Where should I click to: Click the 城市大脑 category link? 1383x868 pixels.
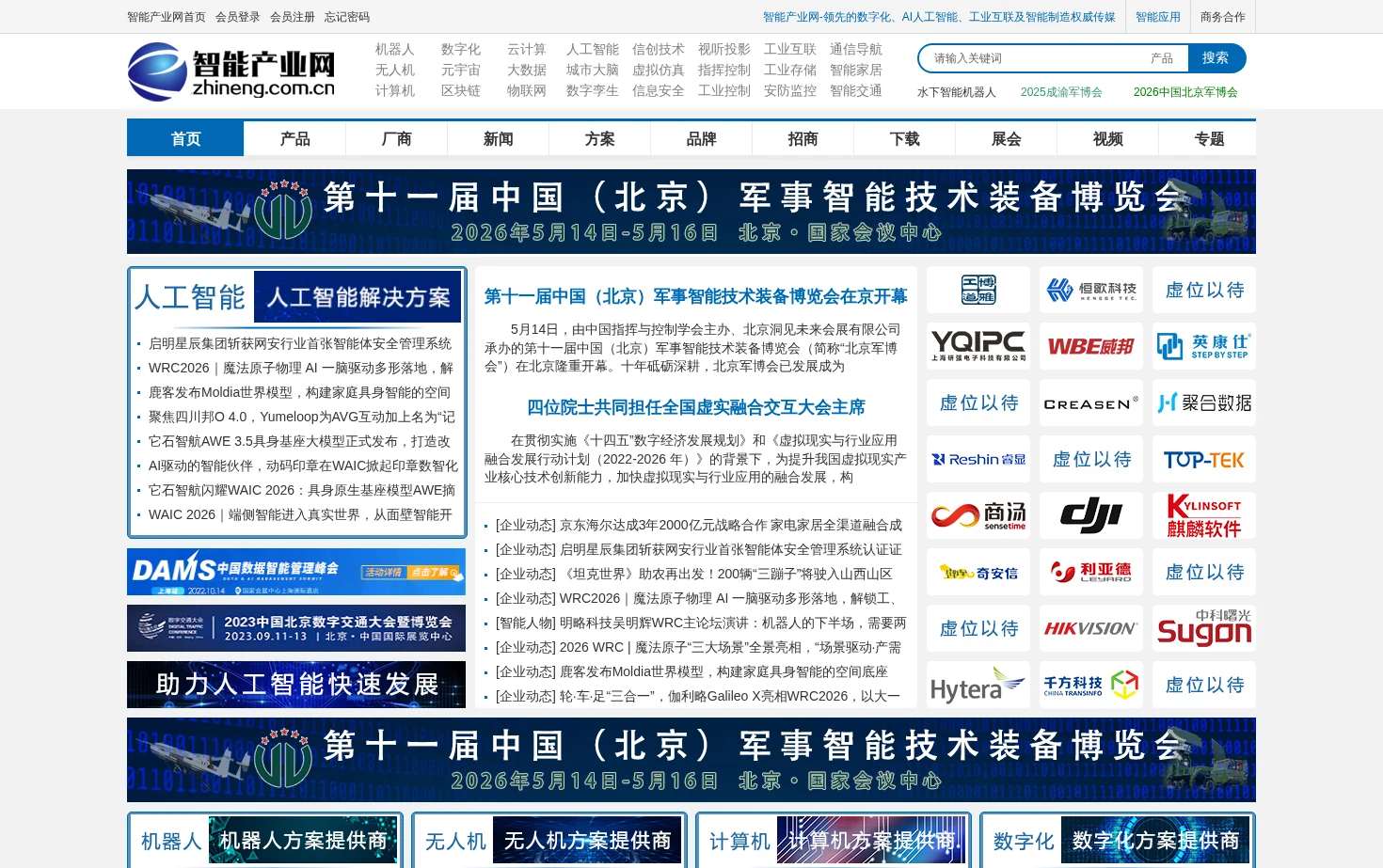(x=593, y=70)
